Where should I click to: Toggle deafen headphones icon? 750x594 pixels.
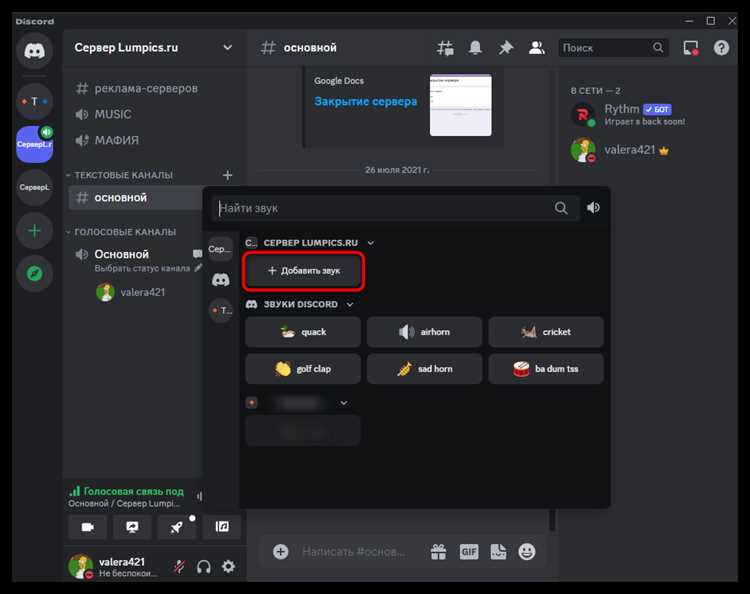204,567
